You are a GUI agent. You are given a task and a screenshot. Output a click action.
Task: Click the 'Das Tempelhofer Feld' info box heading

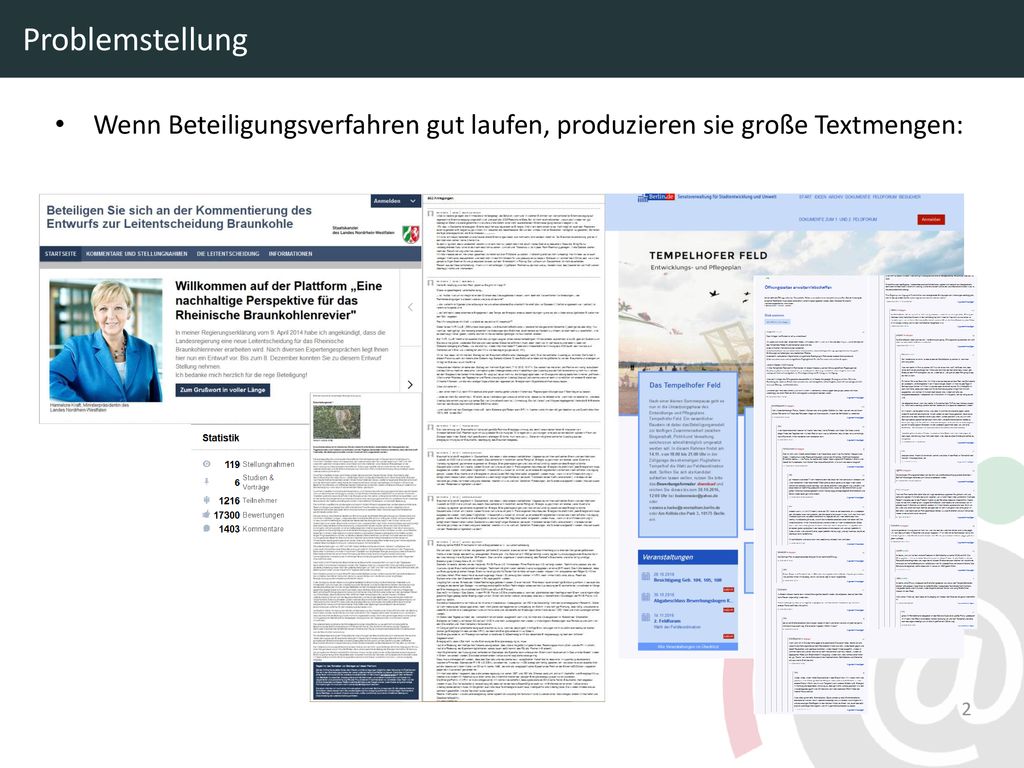(684, 385)
